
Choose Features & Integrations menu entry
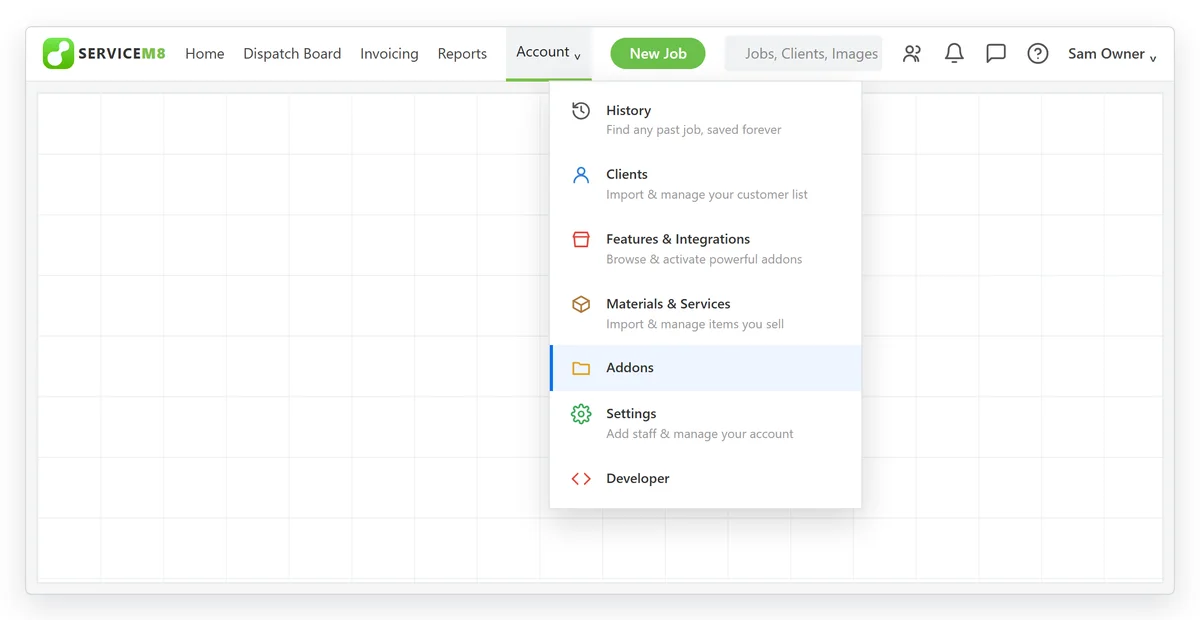point(705,248)
